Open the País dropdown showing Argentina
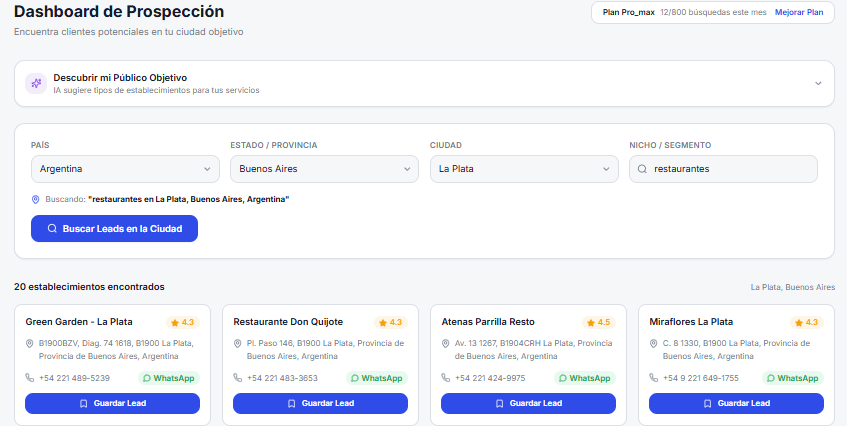The width and height of the screenshot is (847, 426). [x=125, y=169]
